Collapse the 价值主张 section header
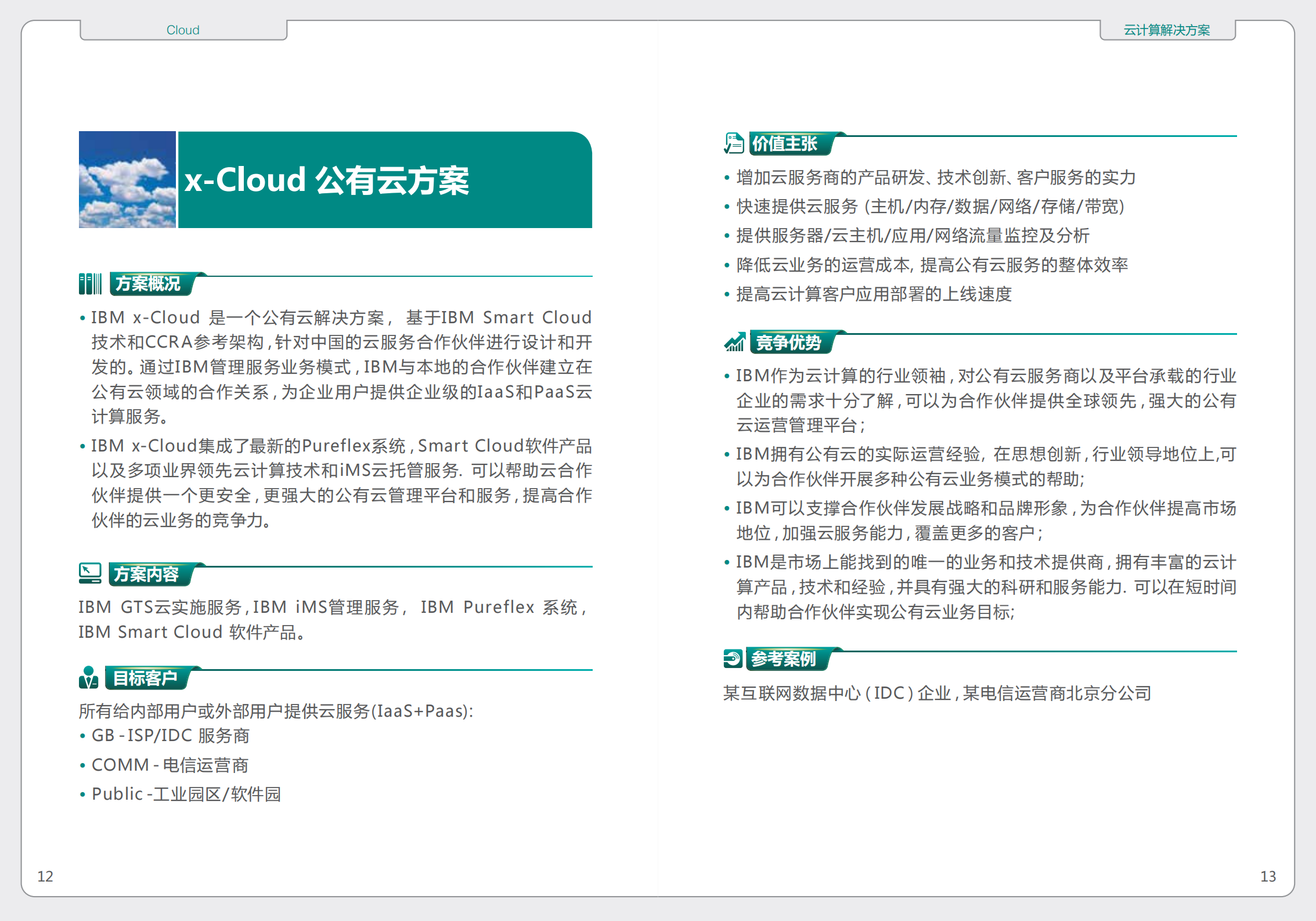 pyautogui.click(x=787, y=145)
